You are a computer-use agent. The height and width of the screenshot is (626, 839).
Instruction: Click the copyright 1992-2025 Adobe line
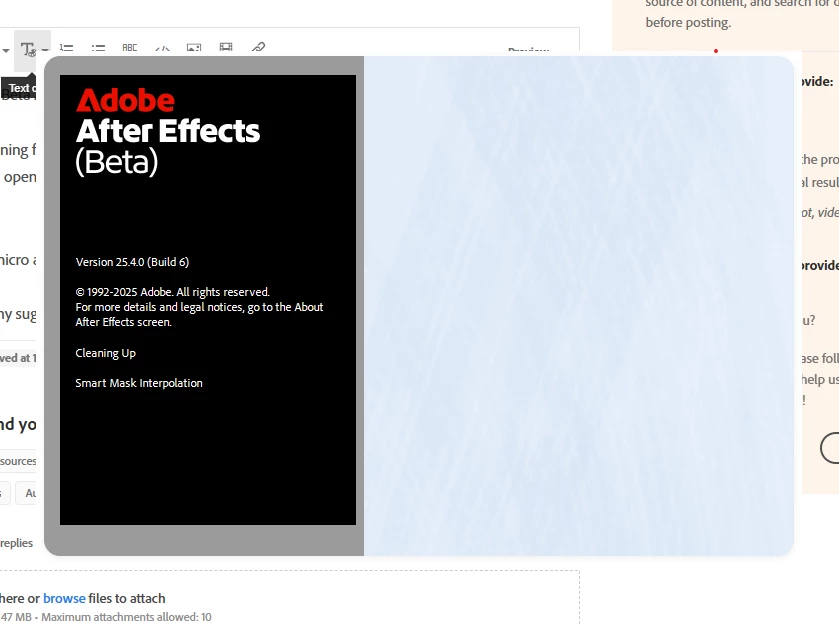pyautogui.click(x=172, y=292)
